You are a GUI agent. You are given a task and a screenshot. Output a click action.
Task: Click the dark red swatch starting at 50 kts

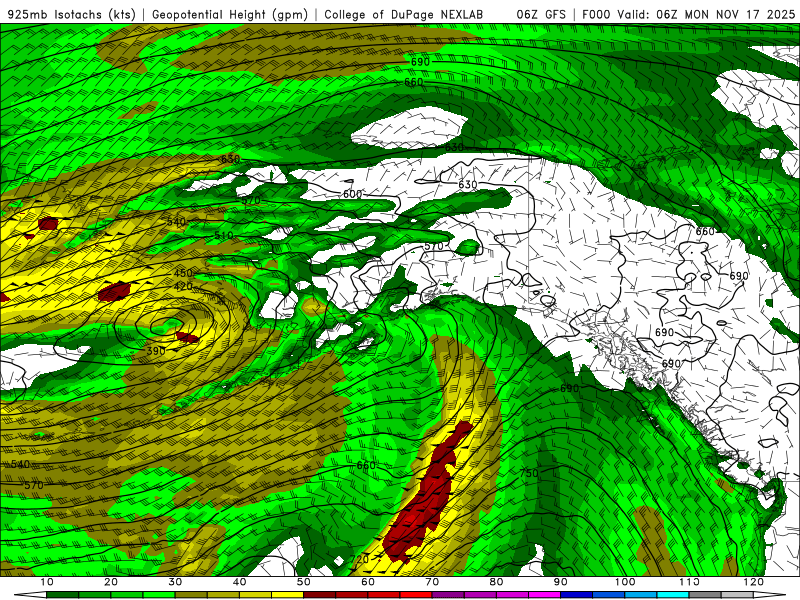pyautogui.click(x=319, y=595)
